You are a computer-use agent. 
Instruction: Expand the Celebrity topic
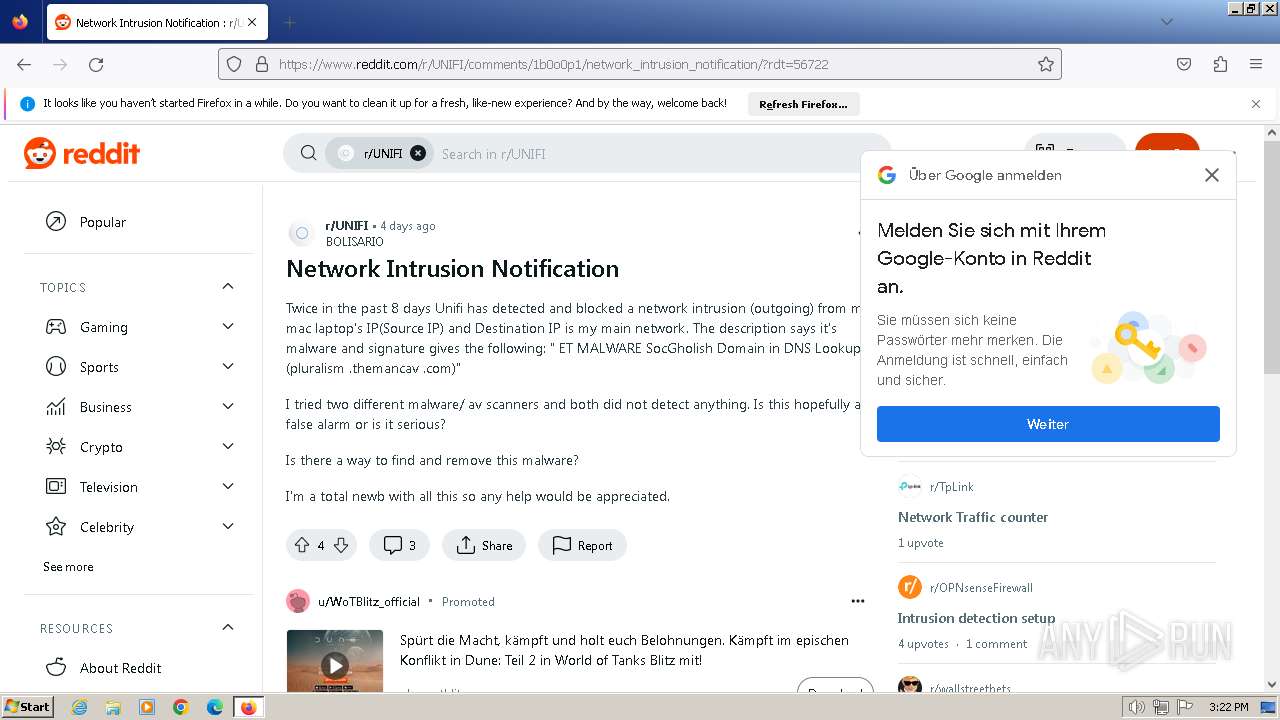(x=228, y=527)
